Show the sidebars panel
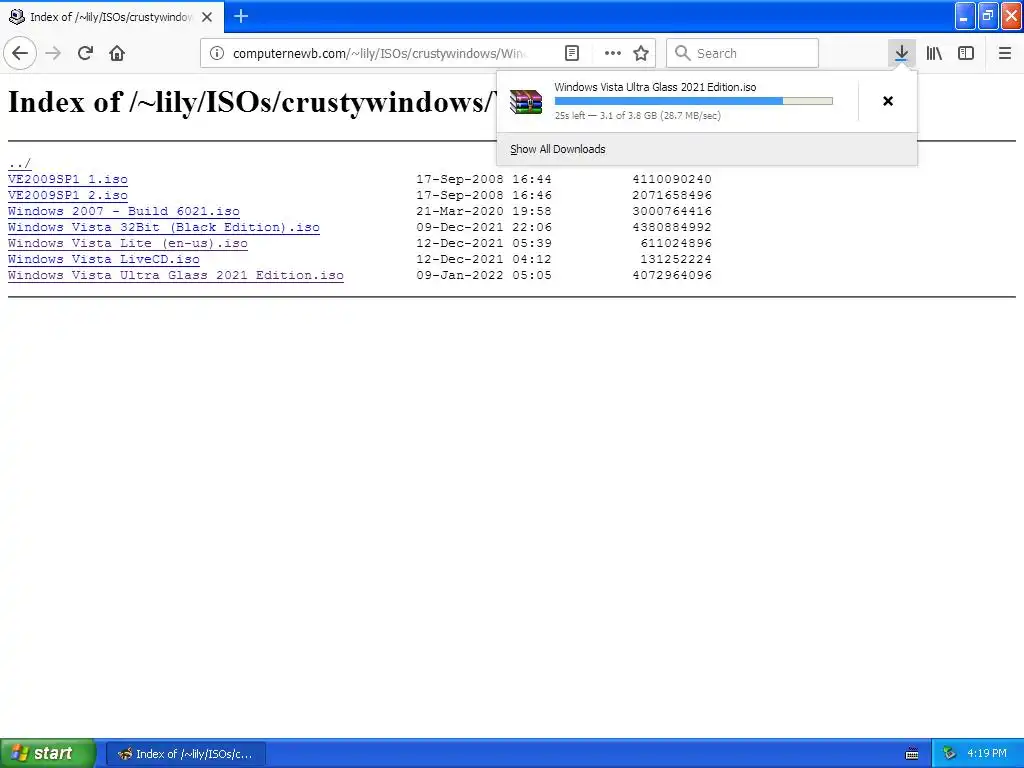Image resolution: width=1024 pixels, height=768 pixels. pyautogui.click(x=966, y=53)
